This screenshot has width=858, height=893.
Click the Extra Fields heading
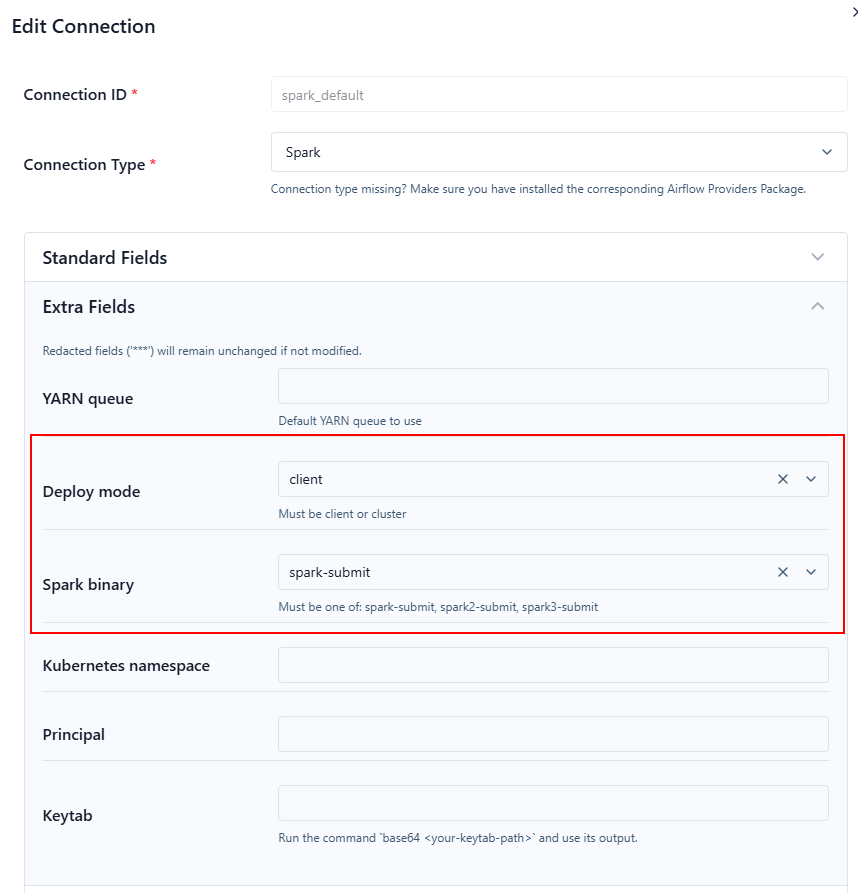click(x=89, y=307)
